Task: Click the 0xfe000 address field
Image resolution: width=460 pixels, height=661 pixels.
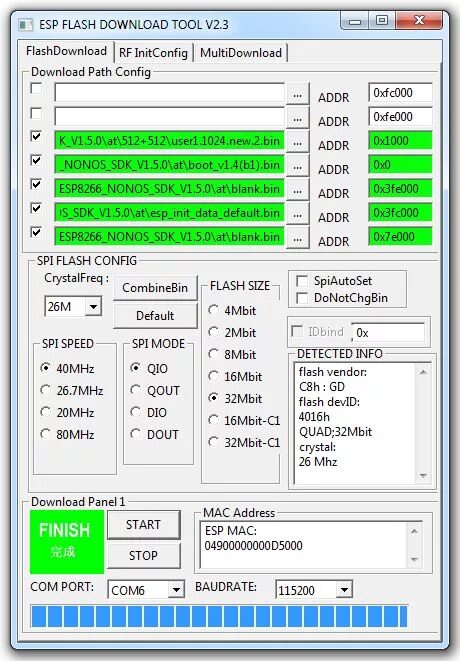Action: [x=400, y=116]
